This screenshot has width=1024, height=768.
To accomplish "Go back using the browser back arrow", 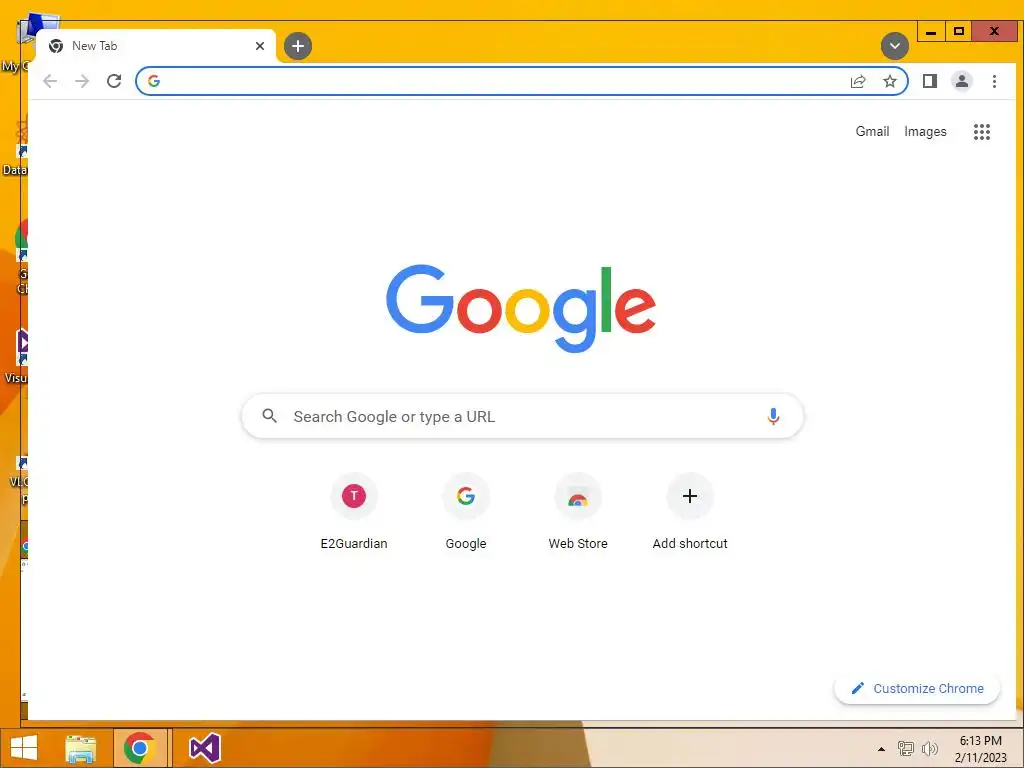I will [x=50, y=81].
